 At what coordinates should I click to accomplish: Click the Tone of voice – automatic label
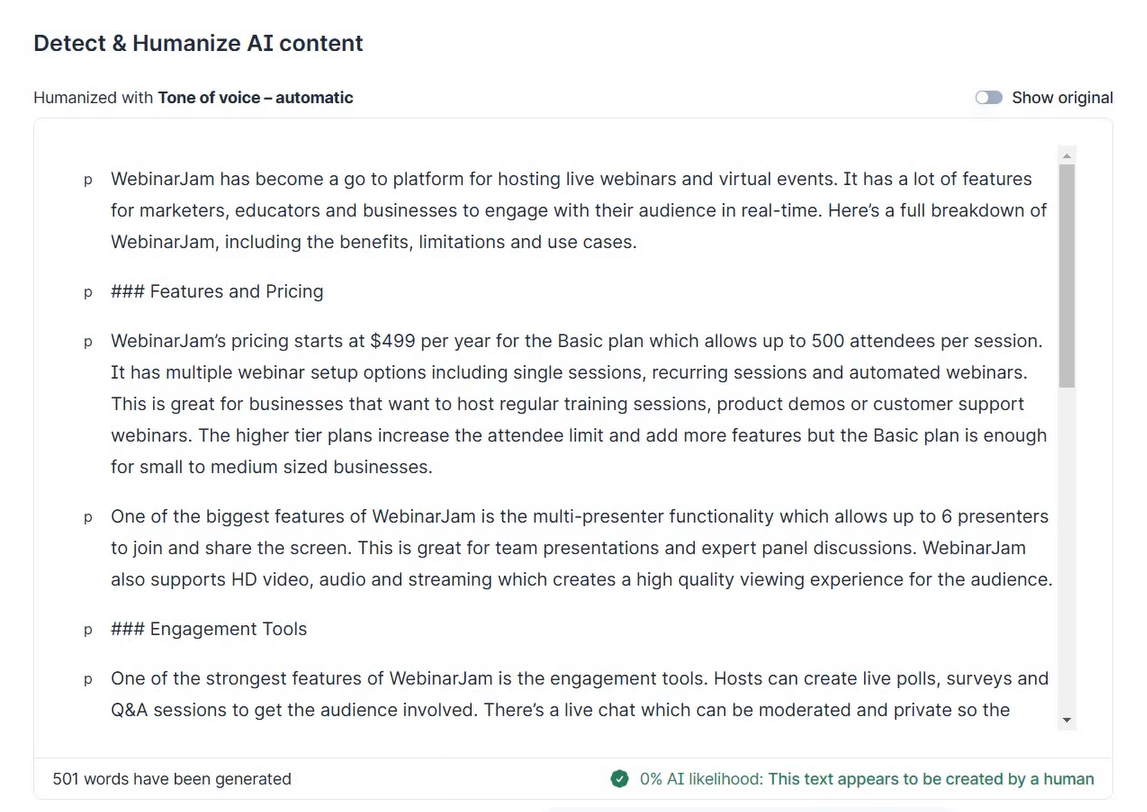click(x=255, y=98)
